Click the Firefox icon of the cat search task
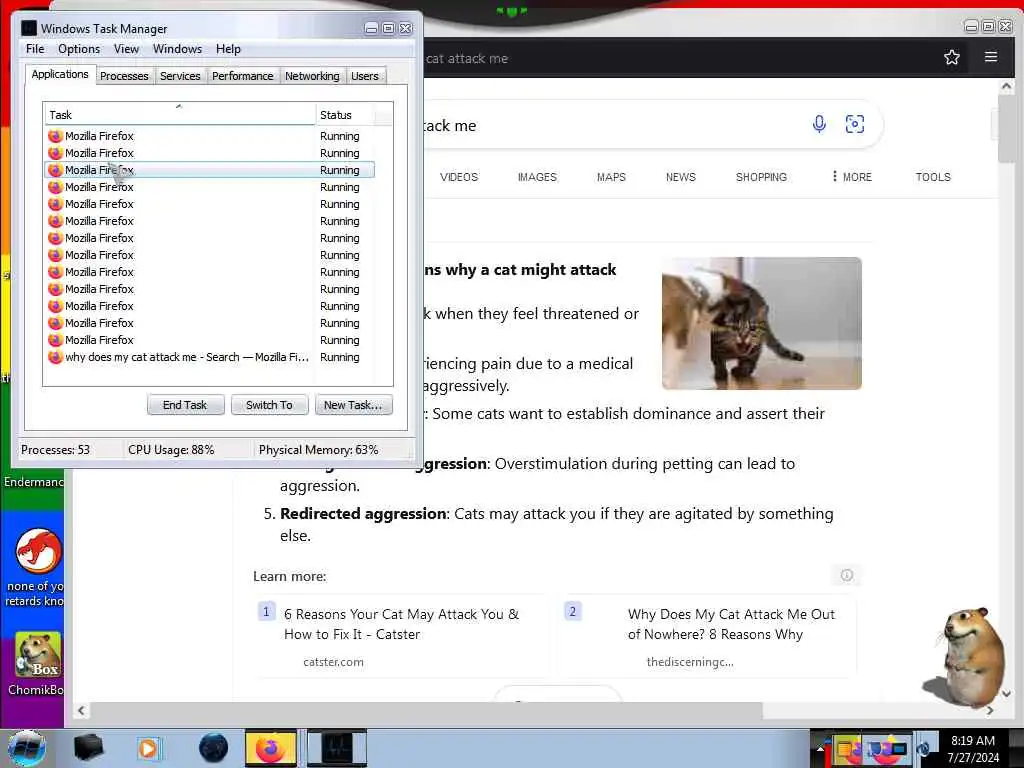1024x768 pixels. pyautogui.click(x=56, y=357)
